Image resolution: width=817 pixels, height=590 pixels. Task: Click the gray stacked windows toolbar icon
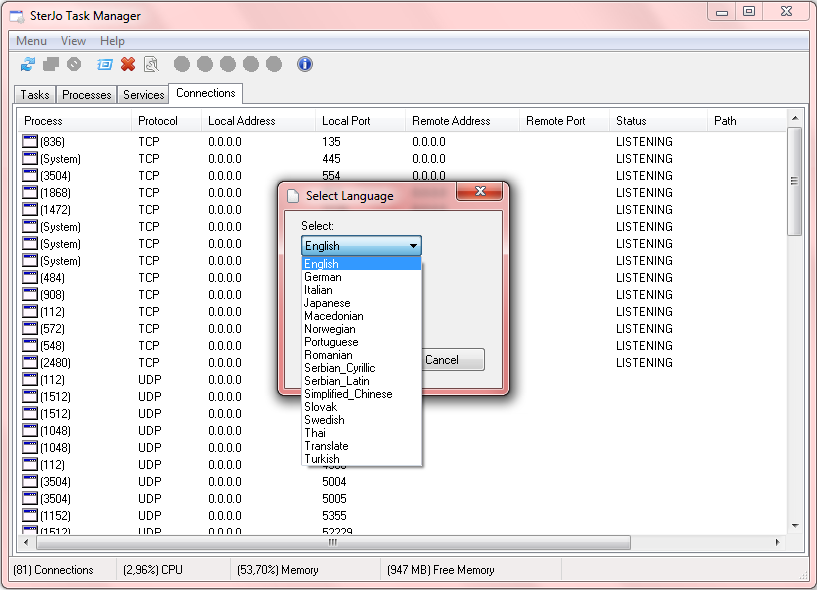[51, 64]
